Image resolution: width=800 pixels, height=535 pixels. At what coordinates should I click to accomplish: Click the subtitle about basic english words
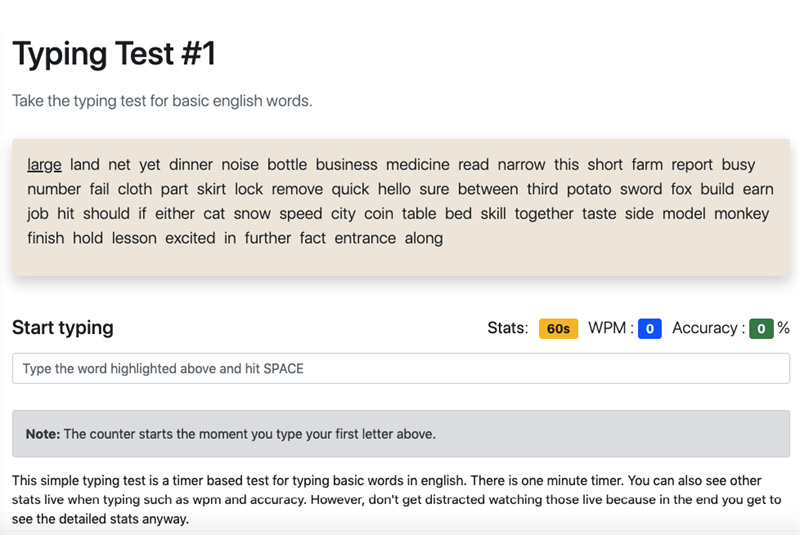162,101
